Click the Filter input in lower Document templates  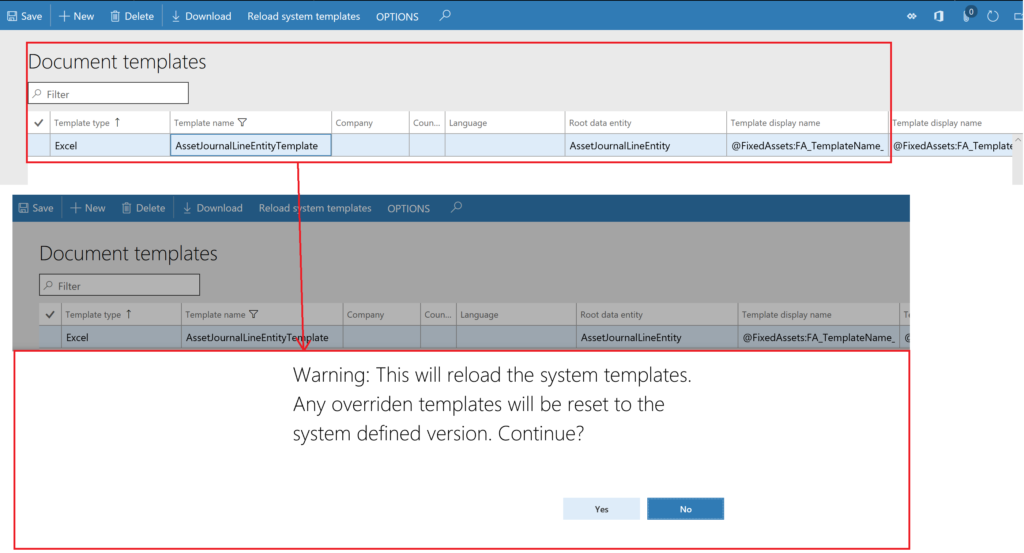coord(120,285)
